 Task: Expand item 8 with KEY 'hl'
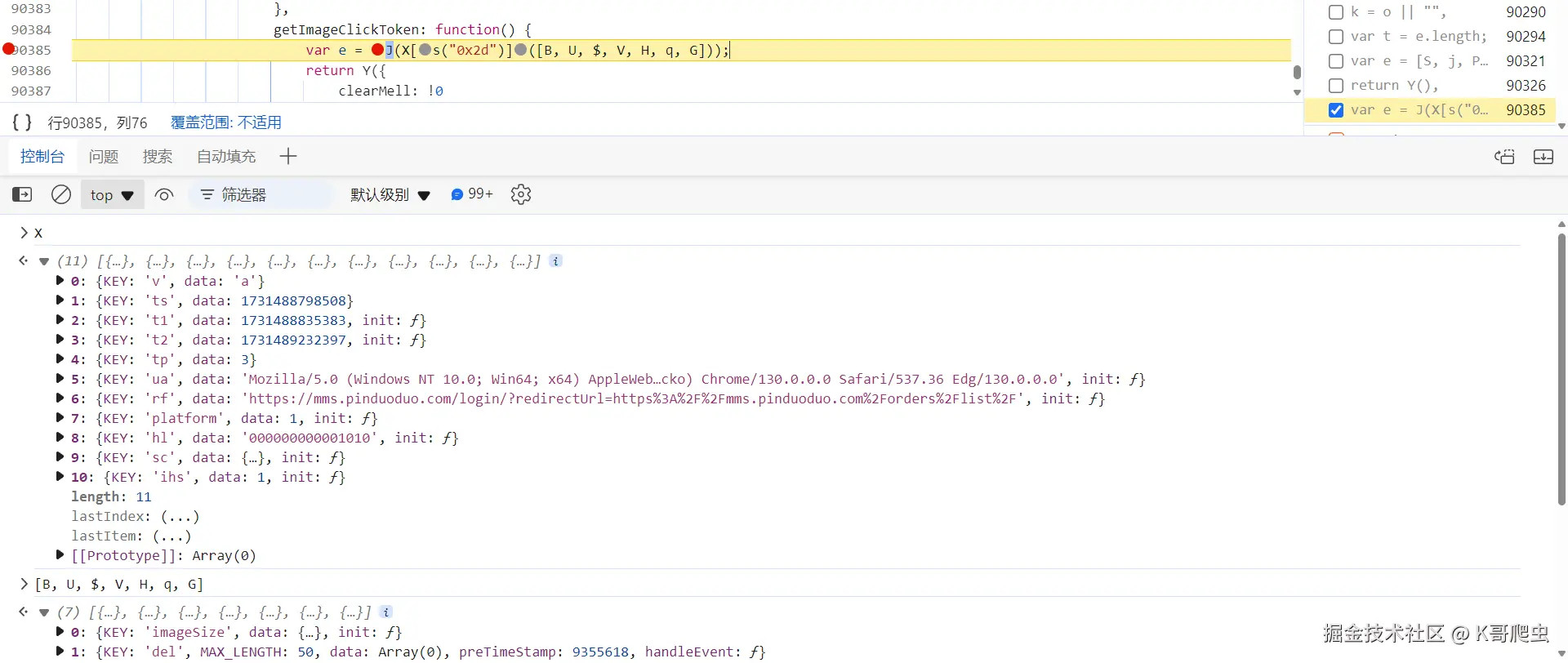60,438
